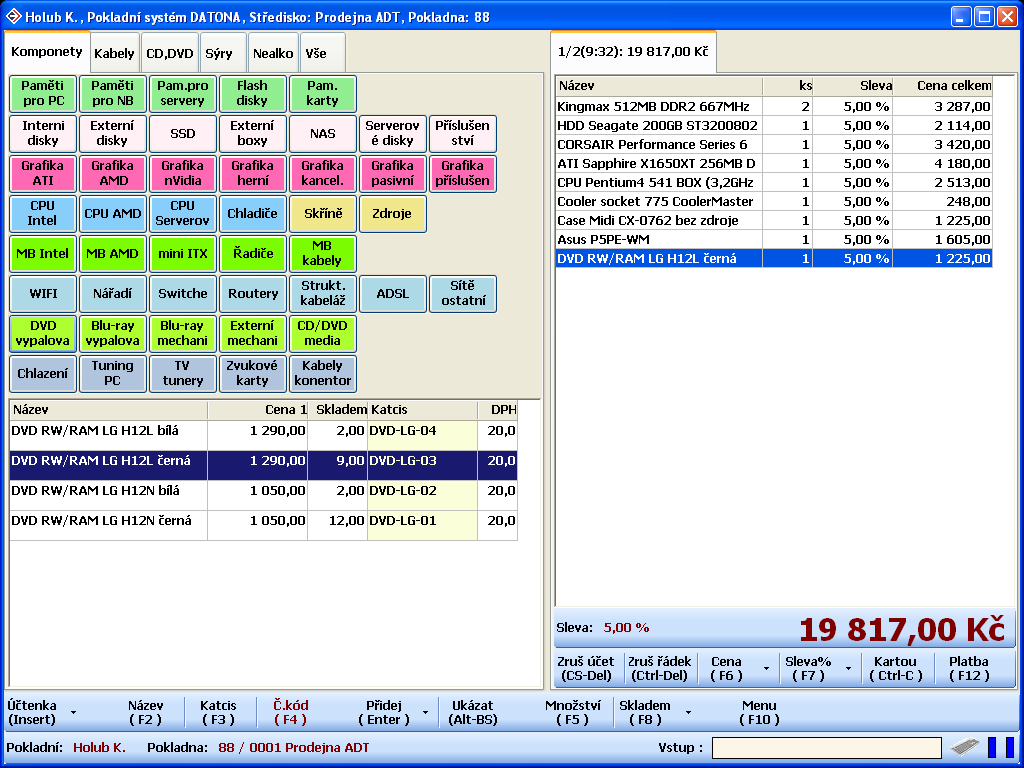Click the Název (F2) search button
The width and height of the screenshot is (1024, 768).
[145, 712]
